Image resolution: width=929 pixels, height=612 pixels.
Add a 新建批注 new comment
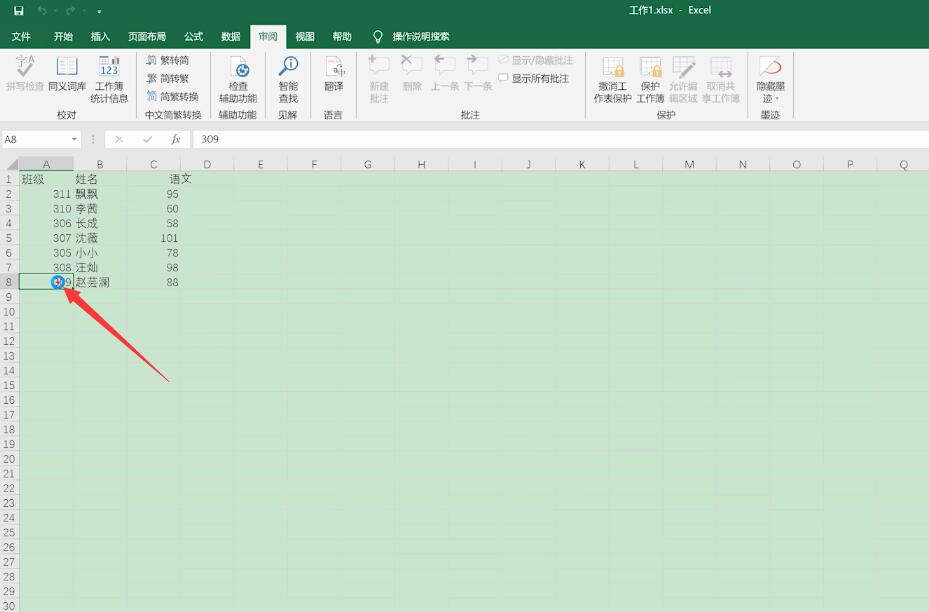[379, 79]
